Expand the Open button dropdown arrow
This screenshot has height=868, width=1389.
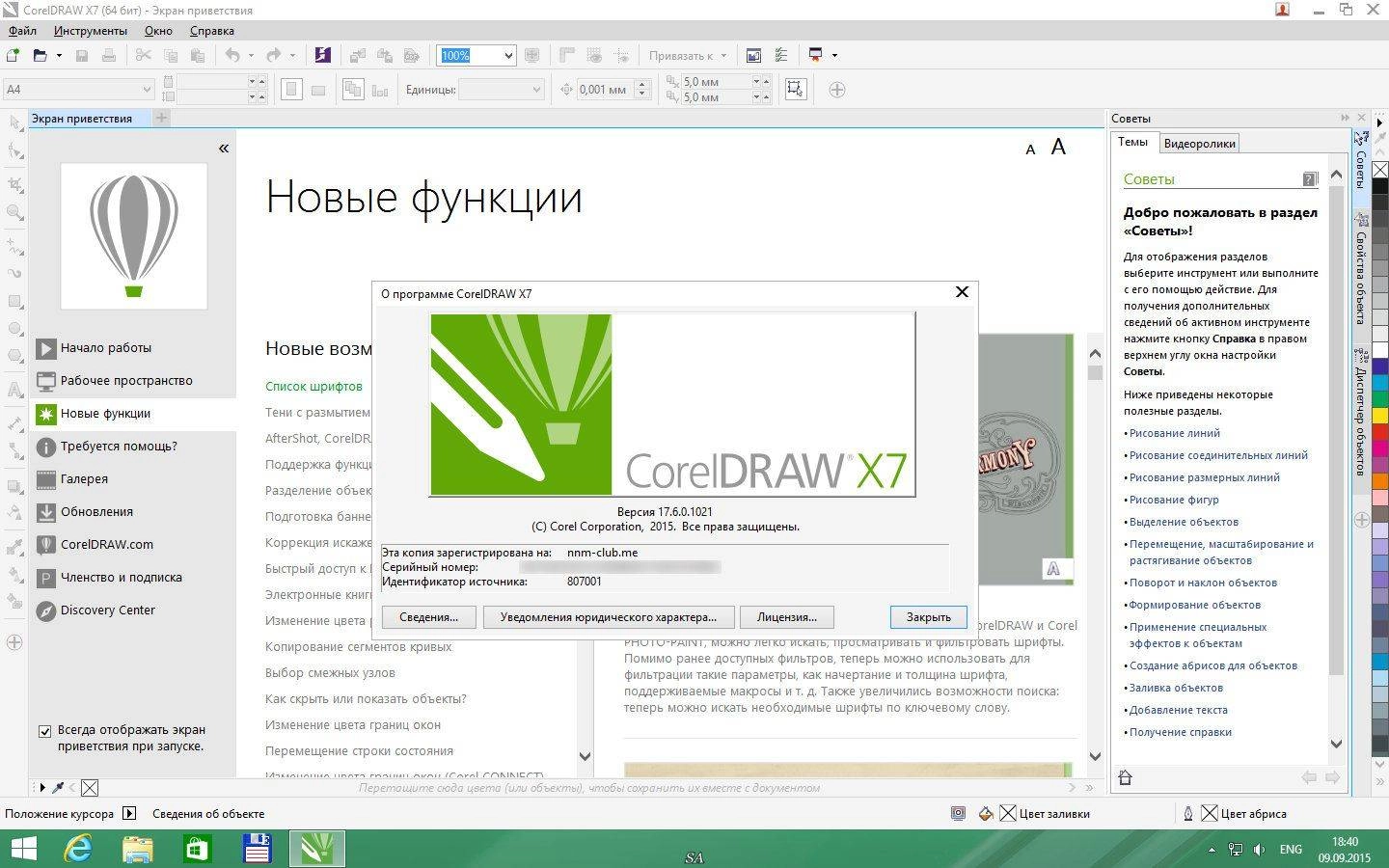59,55
